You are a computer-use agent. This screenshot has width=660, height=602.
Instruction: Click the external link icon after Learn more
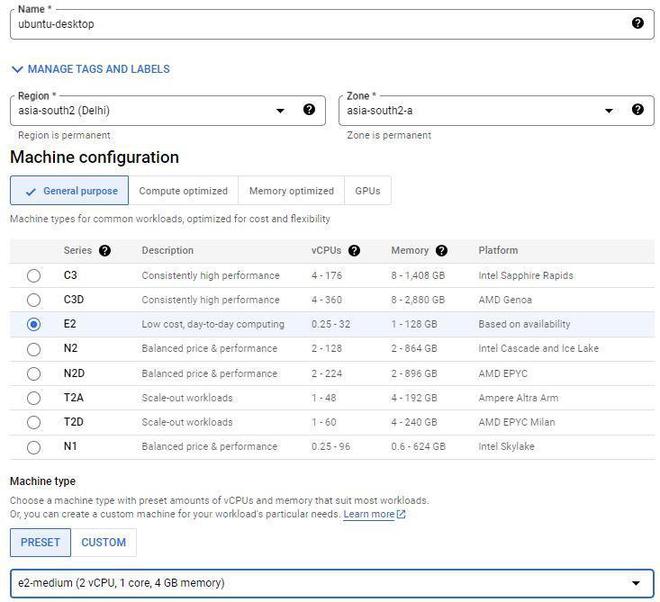click(401, 515)
